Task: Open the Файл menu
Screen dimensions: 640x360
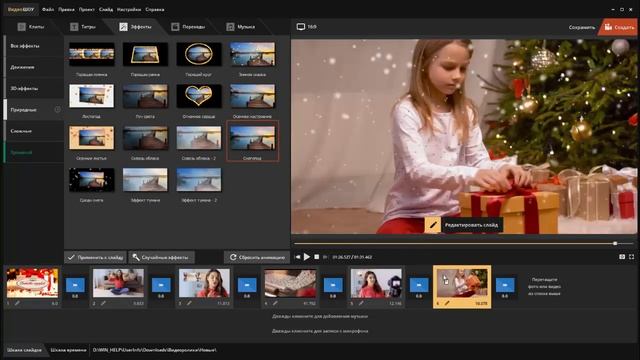Action: point(48,9)
